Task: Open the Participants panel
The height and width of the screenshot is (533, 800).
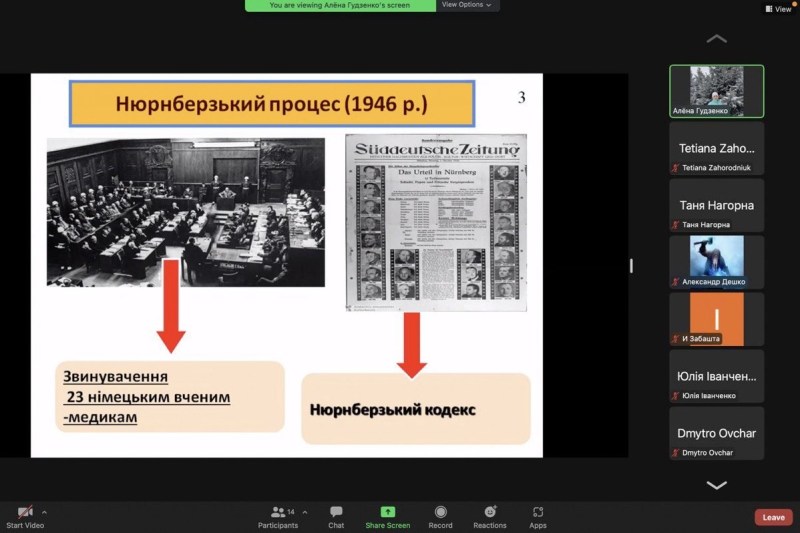Action: tap(278, 517)
